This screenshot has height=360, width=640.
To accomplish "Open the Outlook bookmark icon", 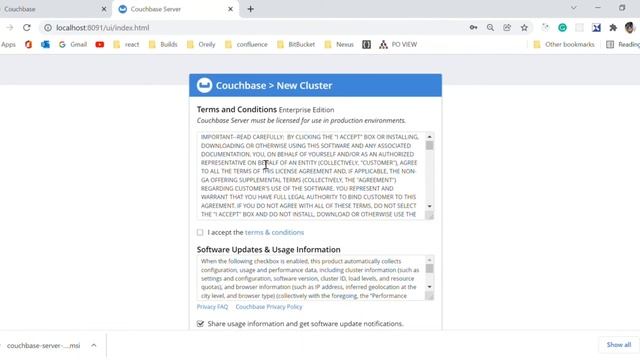I will pyautogui.click(x=45, y=44).
